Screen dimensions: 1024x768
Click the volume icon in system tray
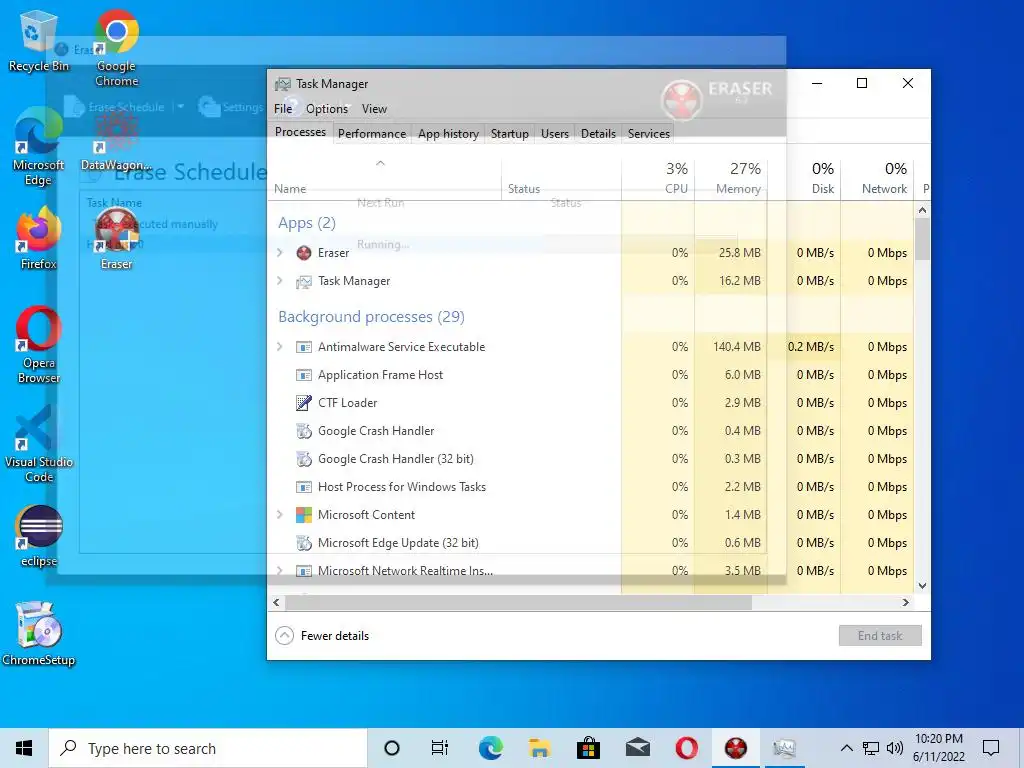coord(895,748)
